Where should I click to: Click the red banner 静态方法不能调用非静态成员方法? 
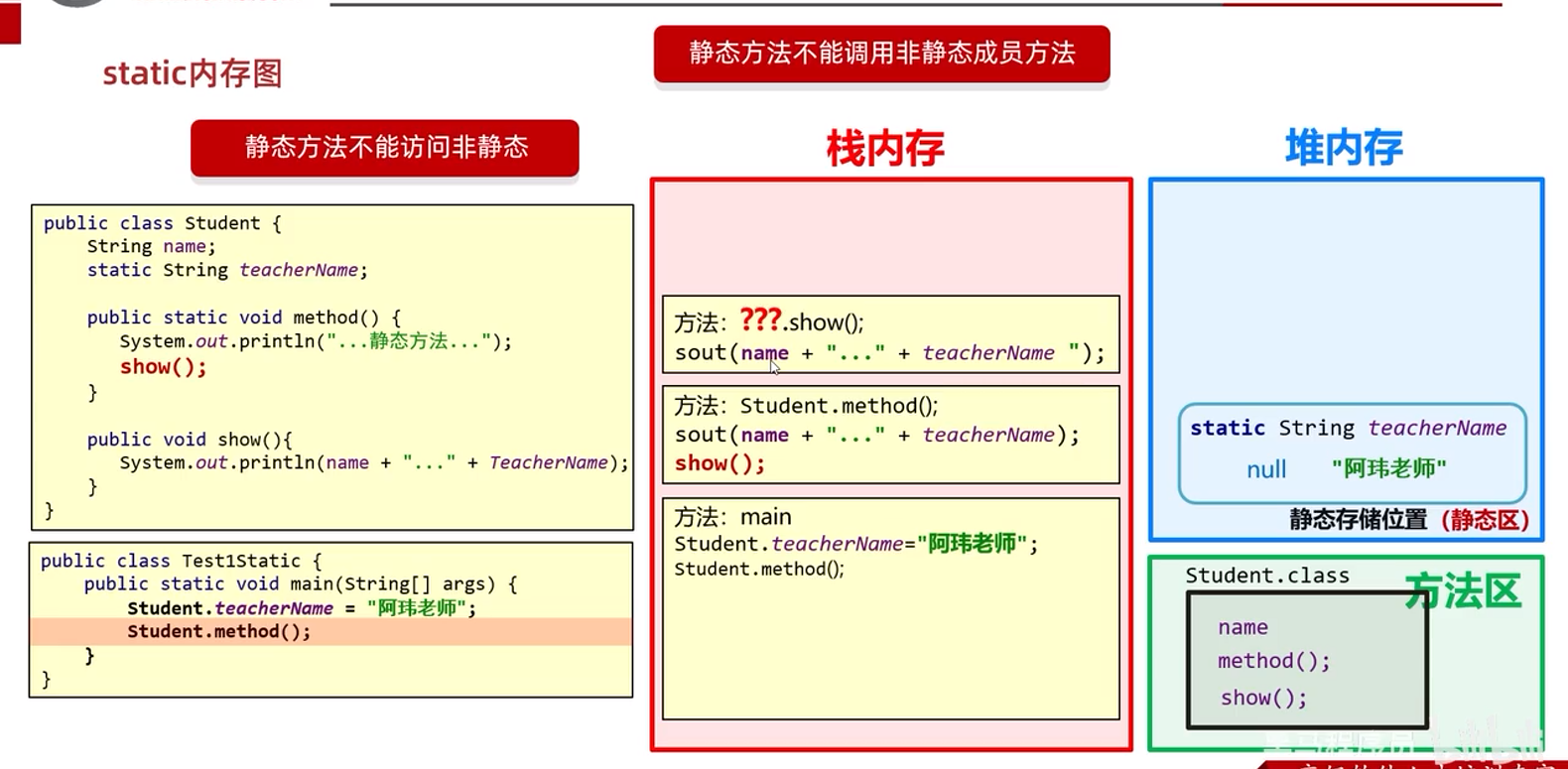(x=881, y=54)
